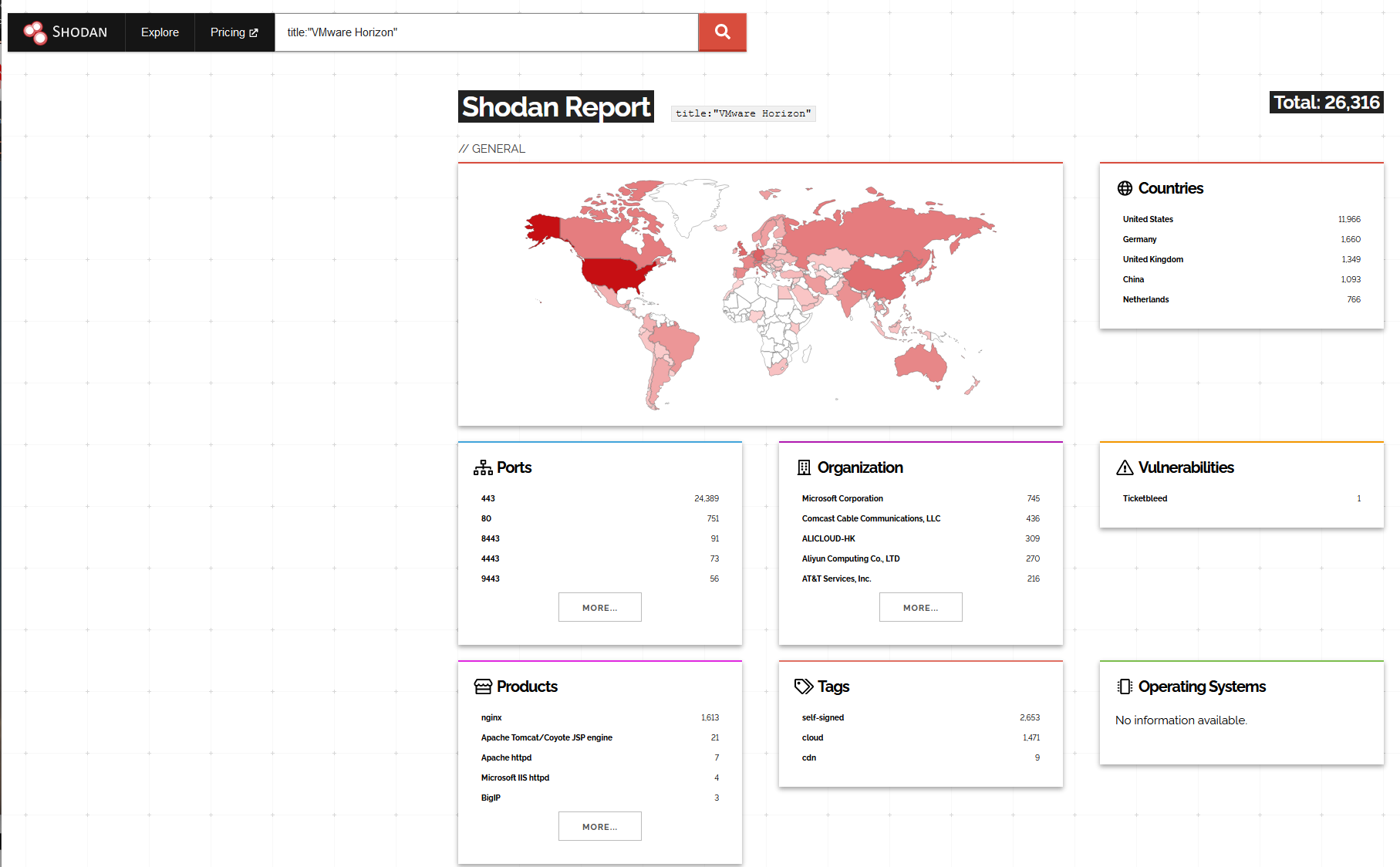Select Netherlands in the Countries list
The image size is (1400, 867).
click(1242, 299)
